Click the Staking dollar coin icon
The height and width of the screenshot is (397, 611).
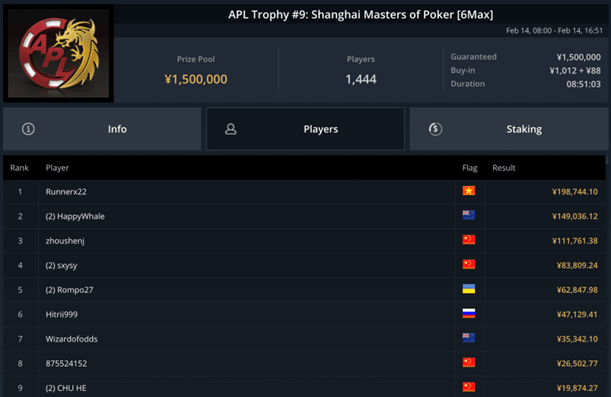pyautogui.click(x=435, y=129)
